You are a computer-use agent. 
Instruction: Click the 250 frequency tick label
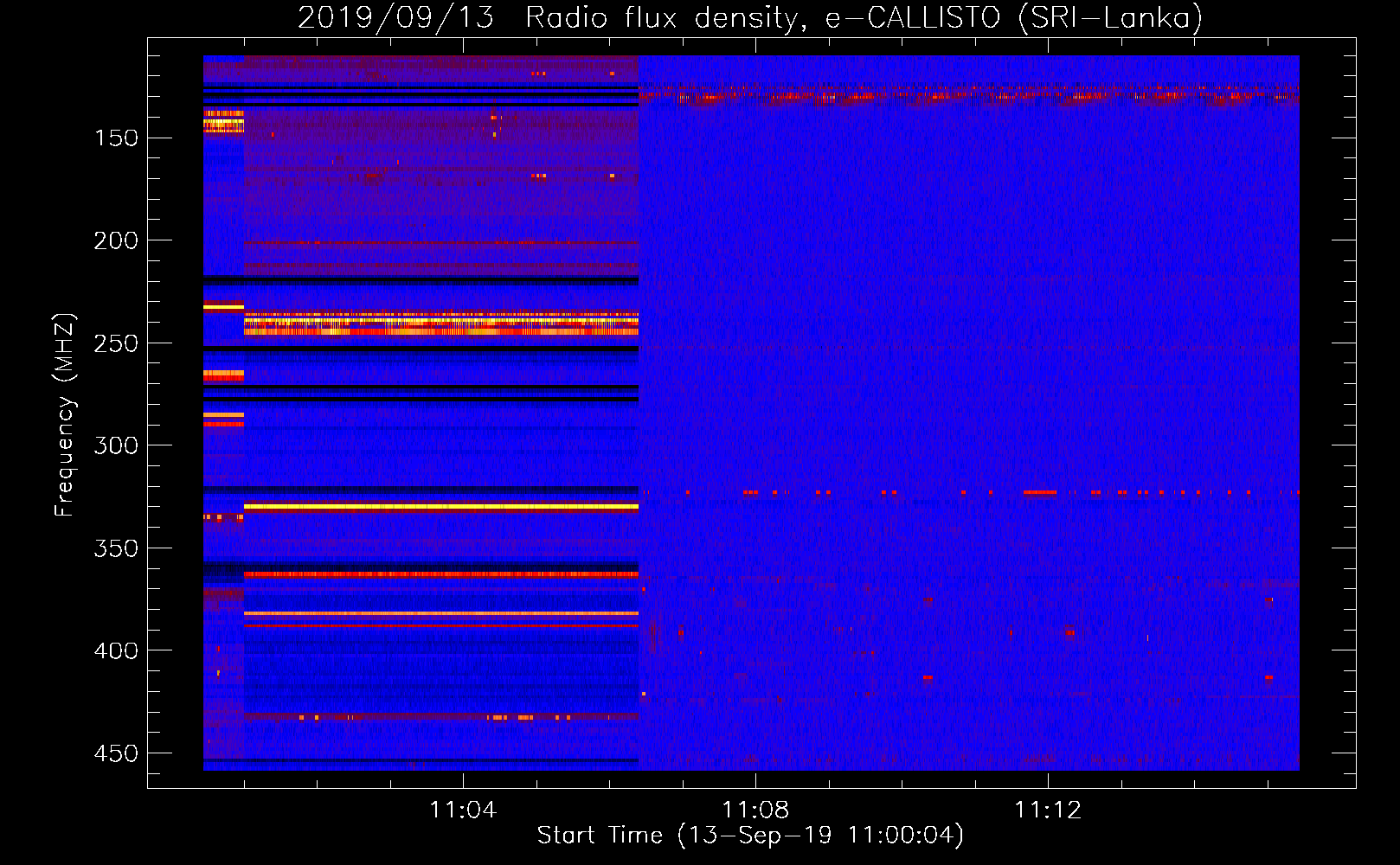pos(116,343)
